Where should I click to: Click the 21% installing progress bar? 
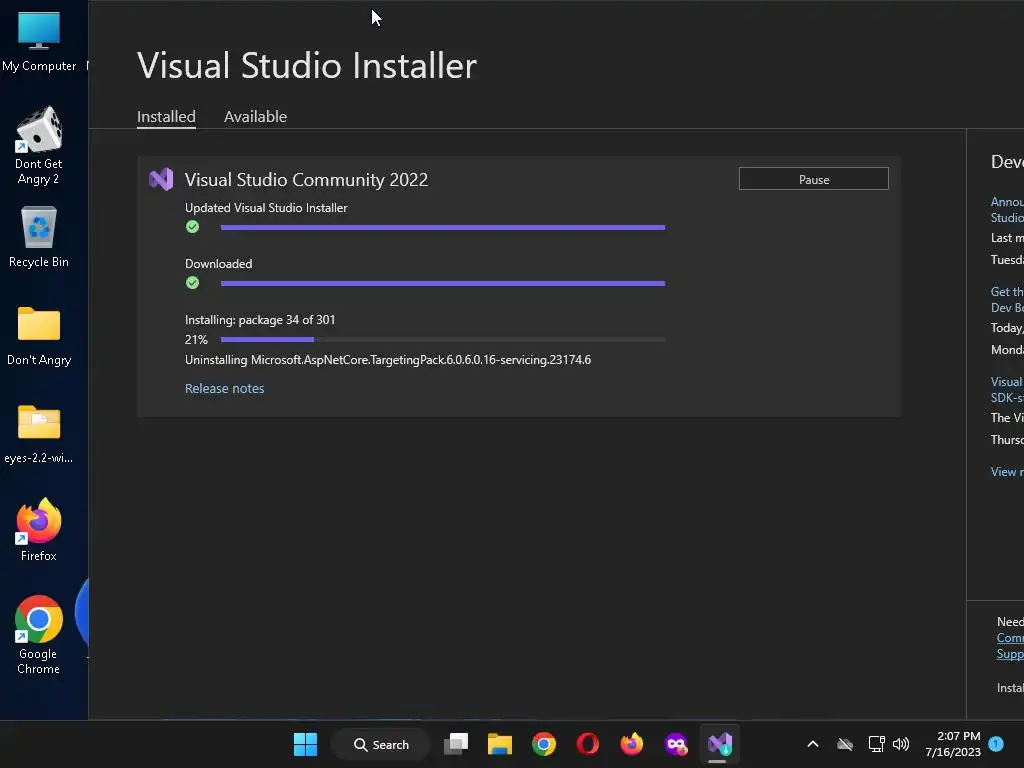click(443, 340)
